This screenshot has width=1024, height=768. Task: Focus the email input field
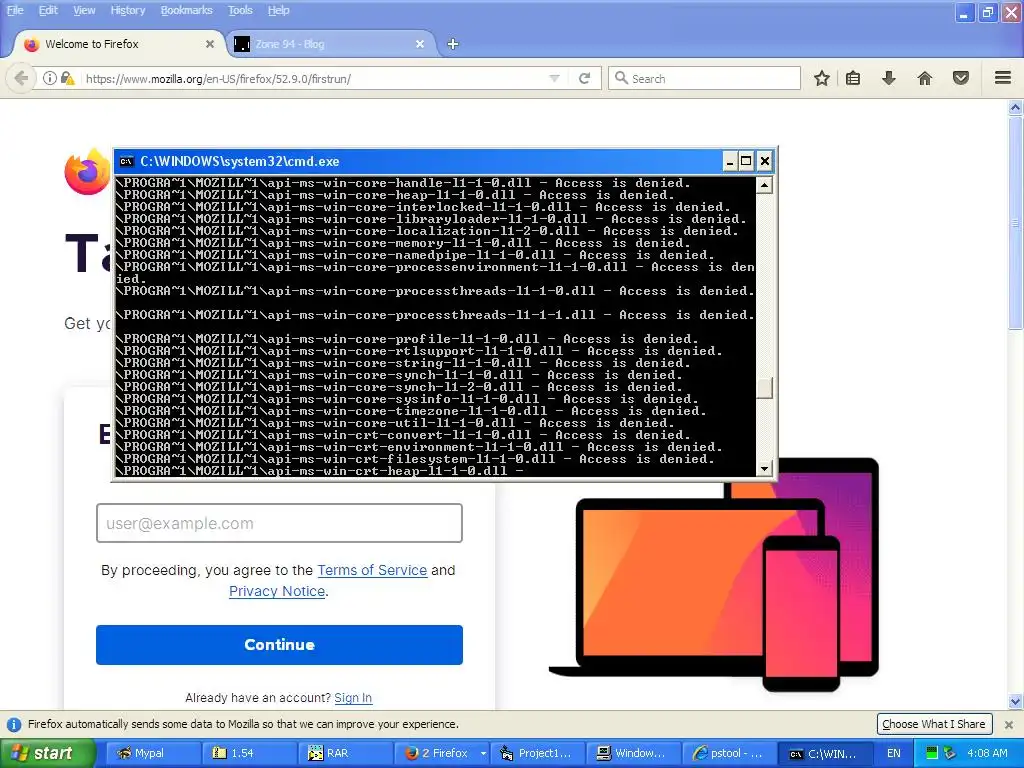click(280, 523)
